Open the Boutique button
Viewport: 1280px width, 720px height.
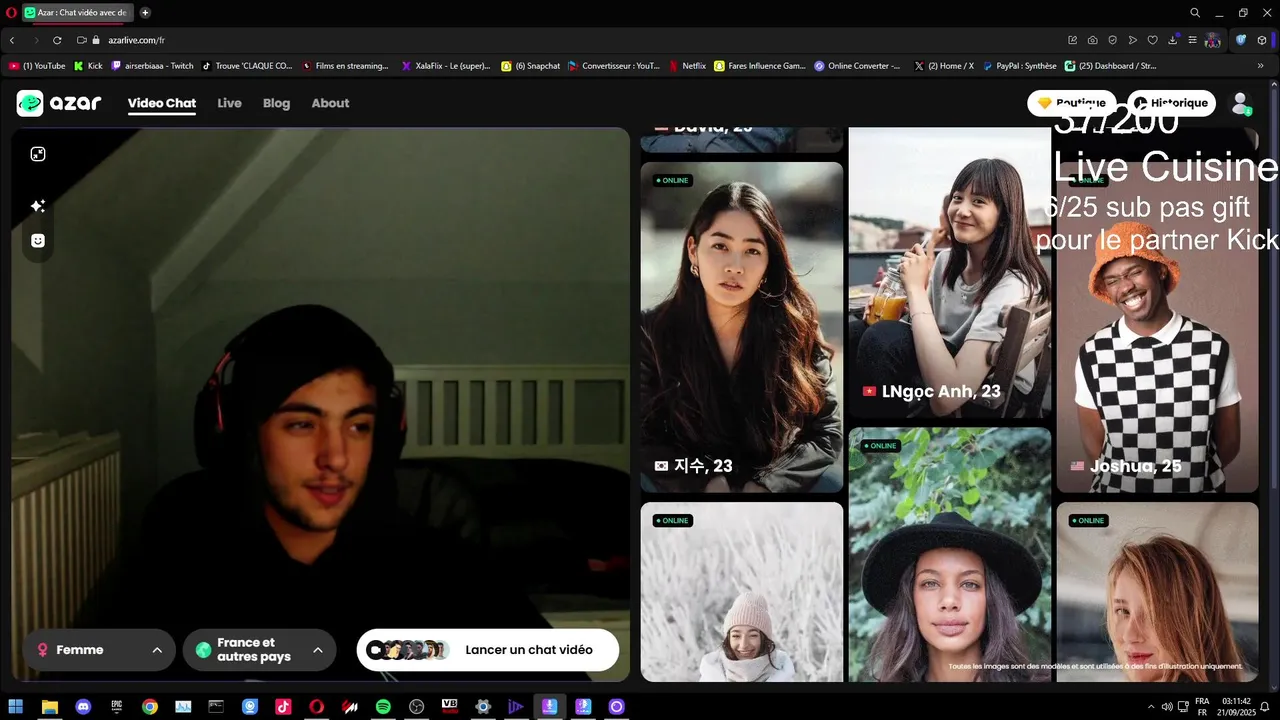(1072, 103)
